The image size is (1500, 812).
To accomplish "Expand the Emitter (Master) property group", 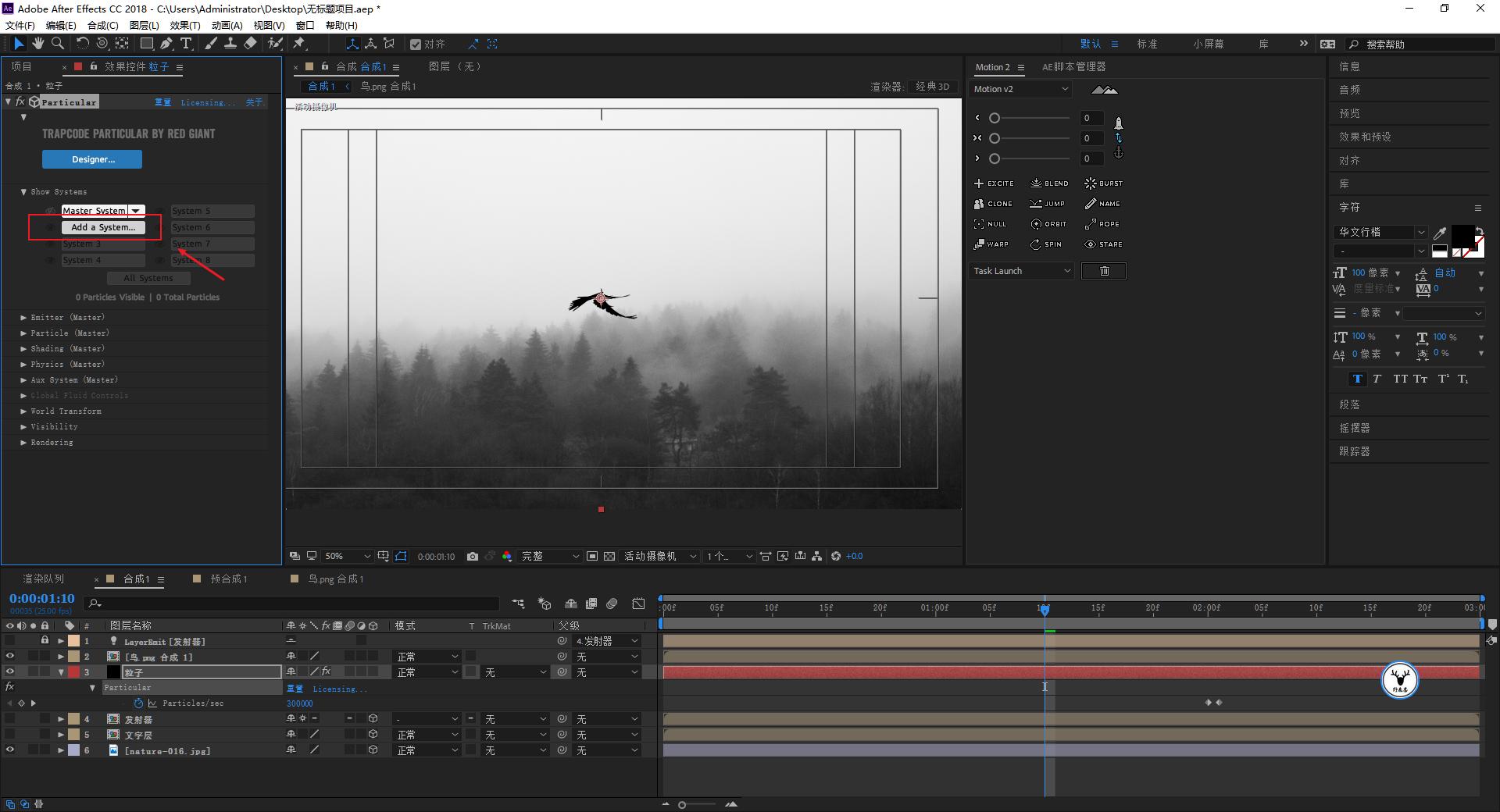I will (x=23, y=318).
